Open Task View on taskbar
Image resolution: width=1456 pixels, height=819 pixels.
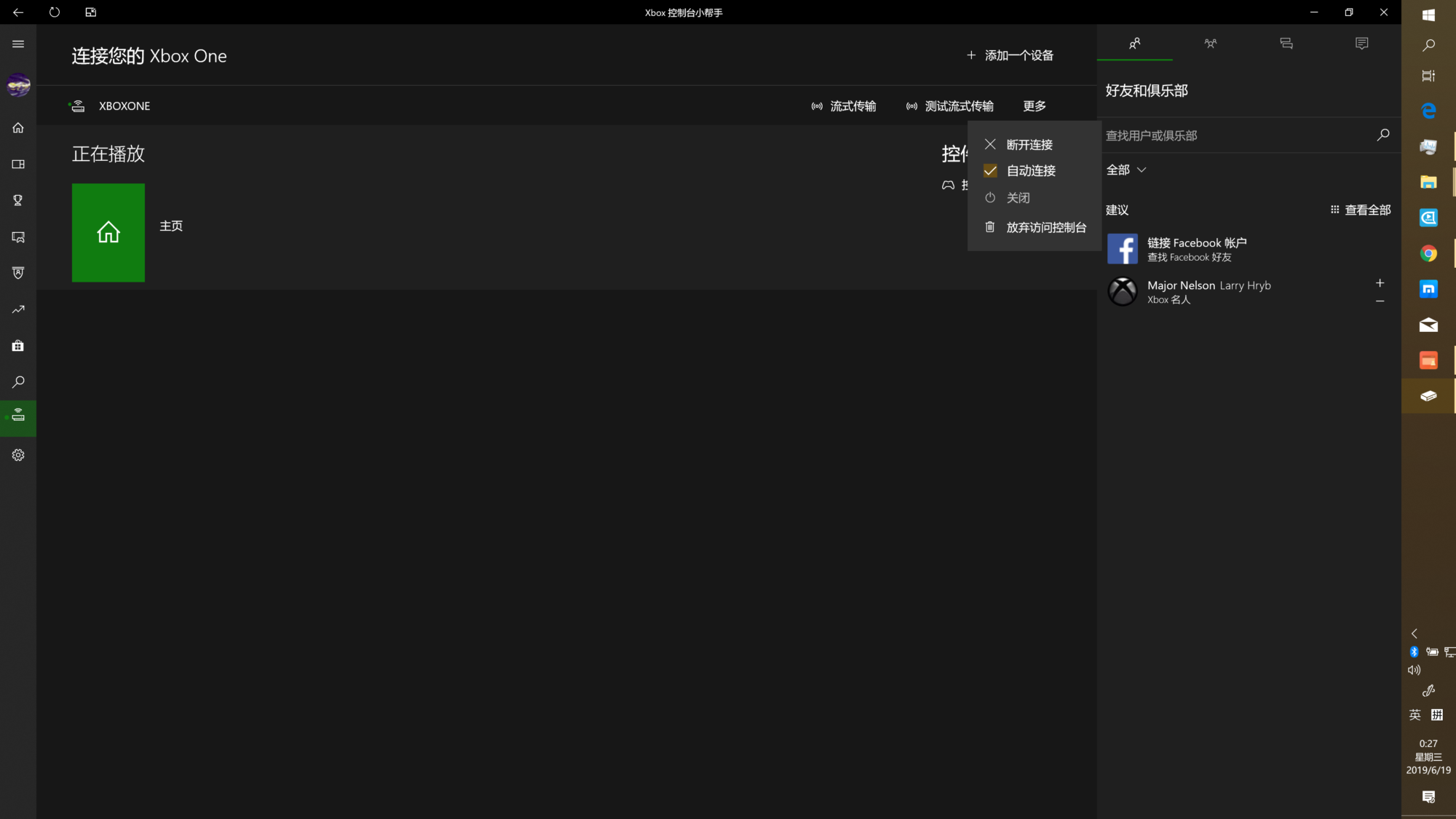[x=1428, y=76]
